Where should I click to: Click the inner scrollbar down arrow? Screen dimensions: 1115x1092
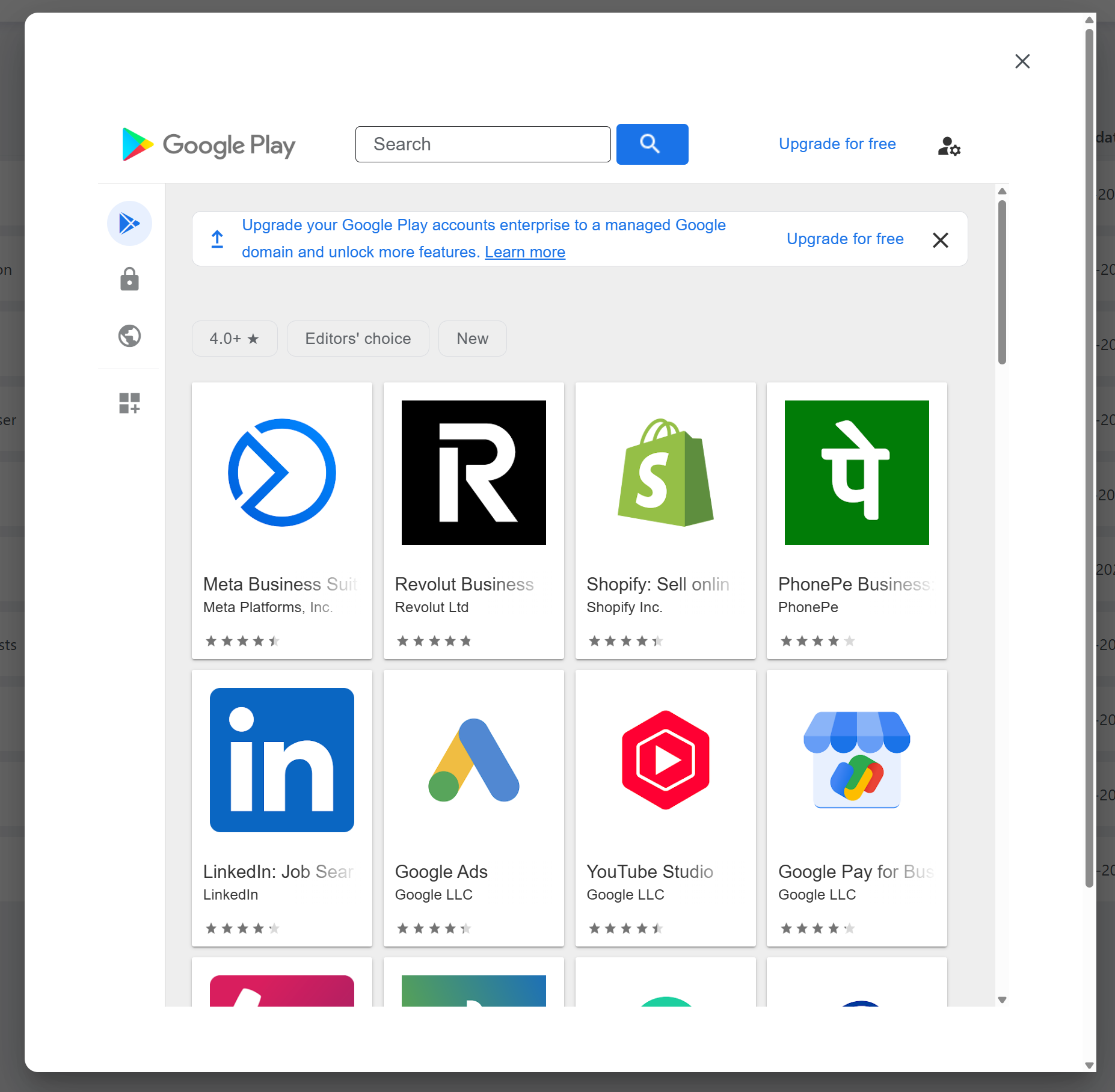click(1002, 1000)
